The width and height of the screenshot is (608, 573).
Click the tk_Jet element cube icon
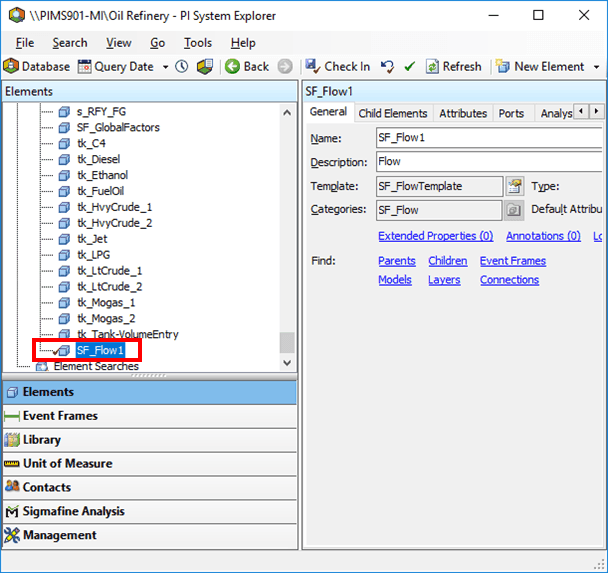(64, 239)
